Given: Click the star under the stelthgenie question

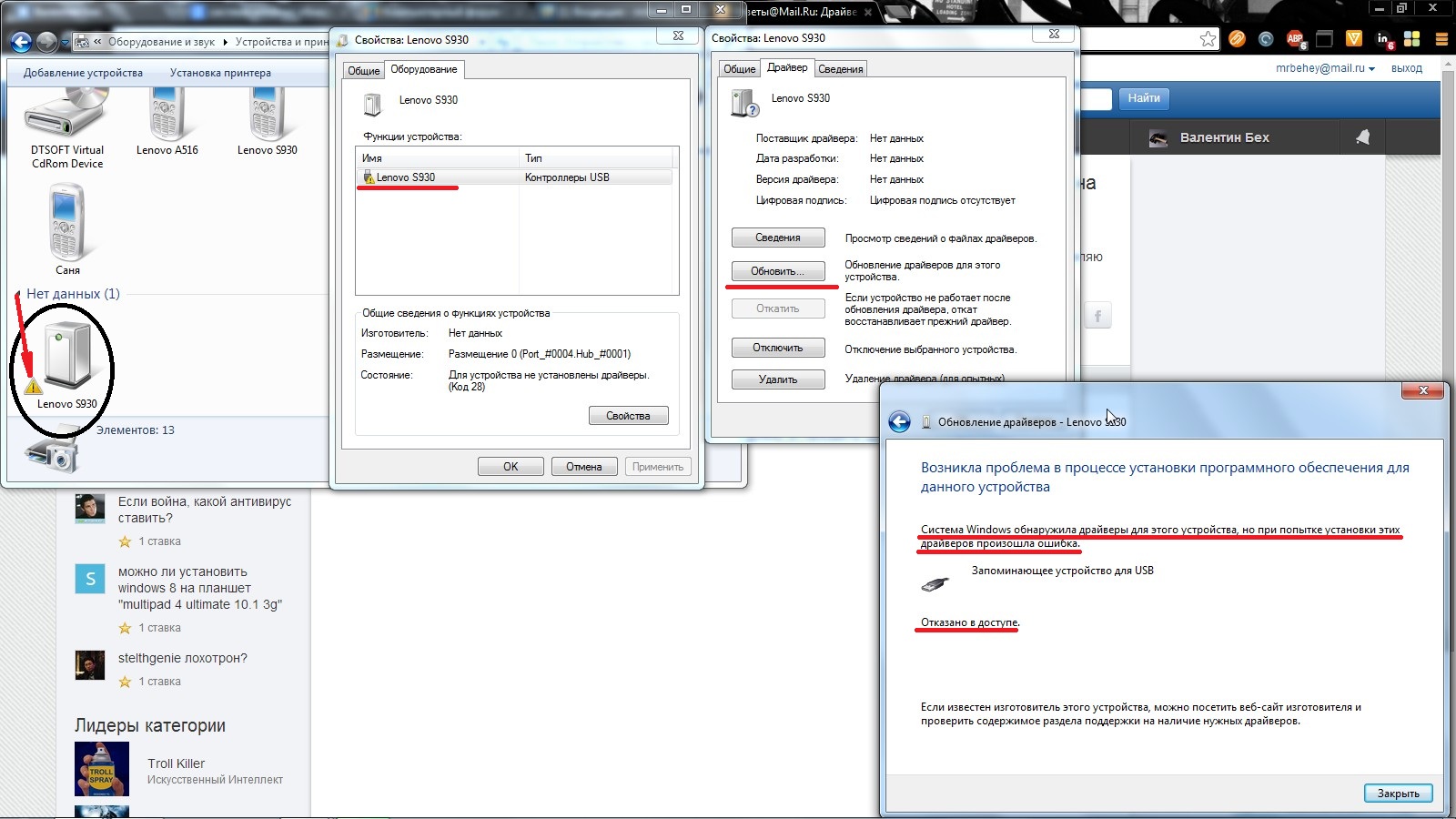Looking at the screenshot, I should pos(125,682).
